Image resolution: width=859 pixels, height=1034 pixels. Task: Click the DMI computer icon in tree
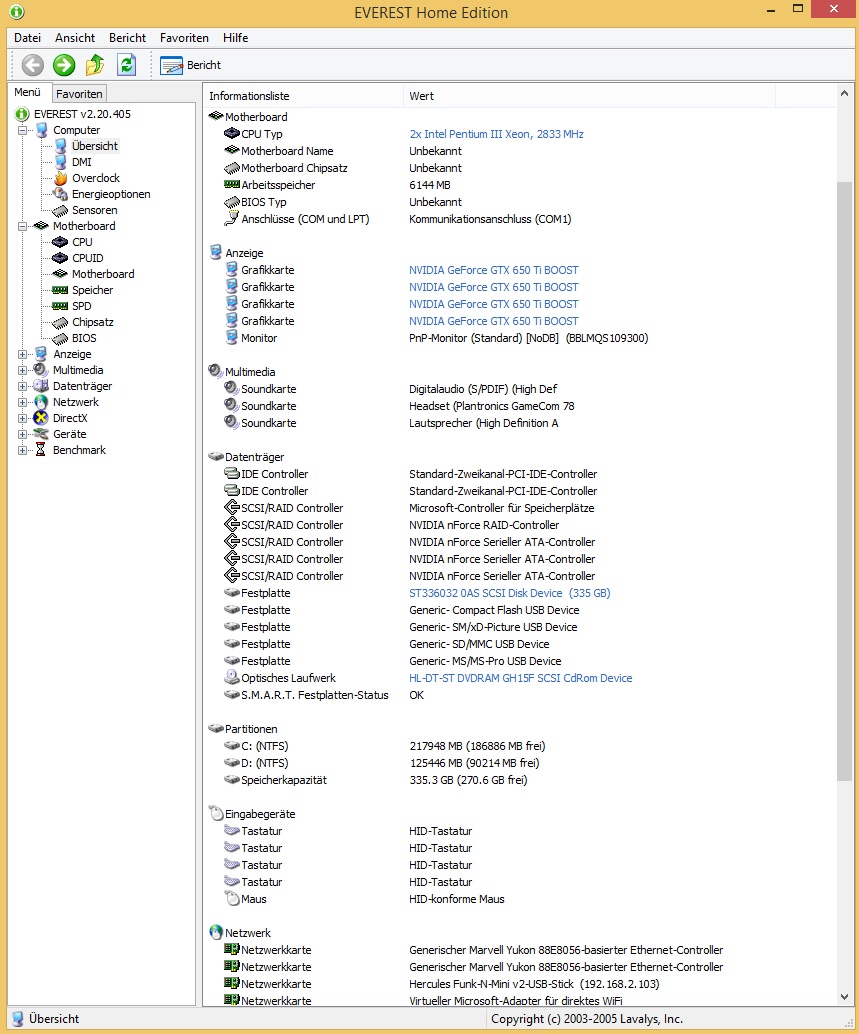tap(61, 162)
